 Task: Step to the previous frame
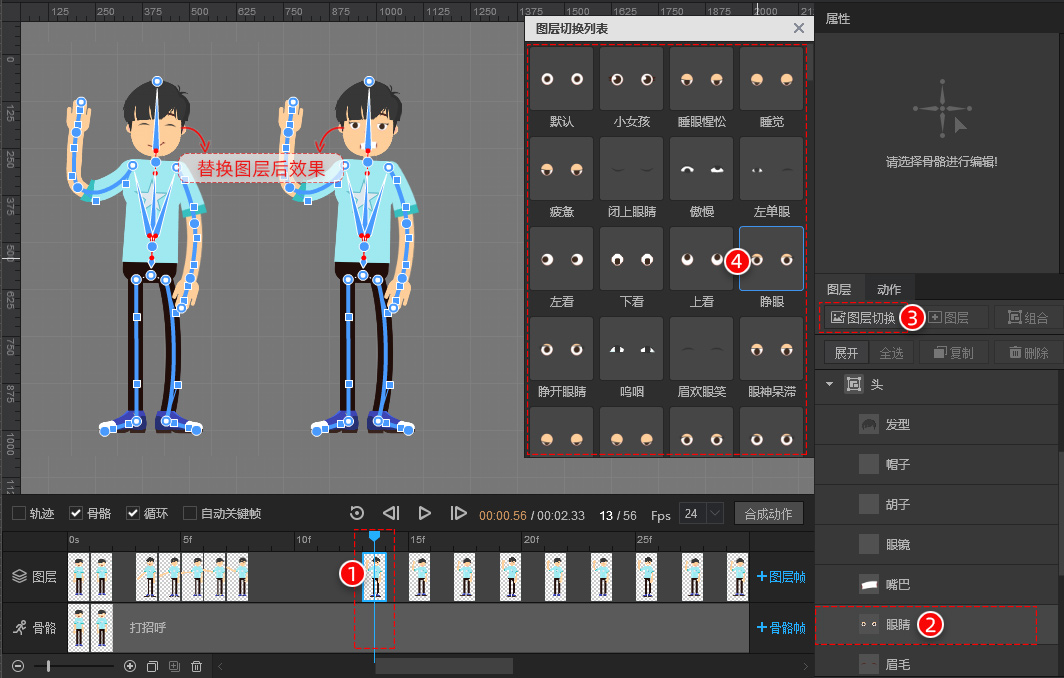(x=391, y=513)
